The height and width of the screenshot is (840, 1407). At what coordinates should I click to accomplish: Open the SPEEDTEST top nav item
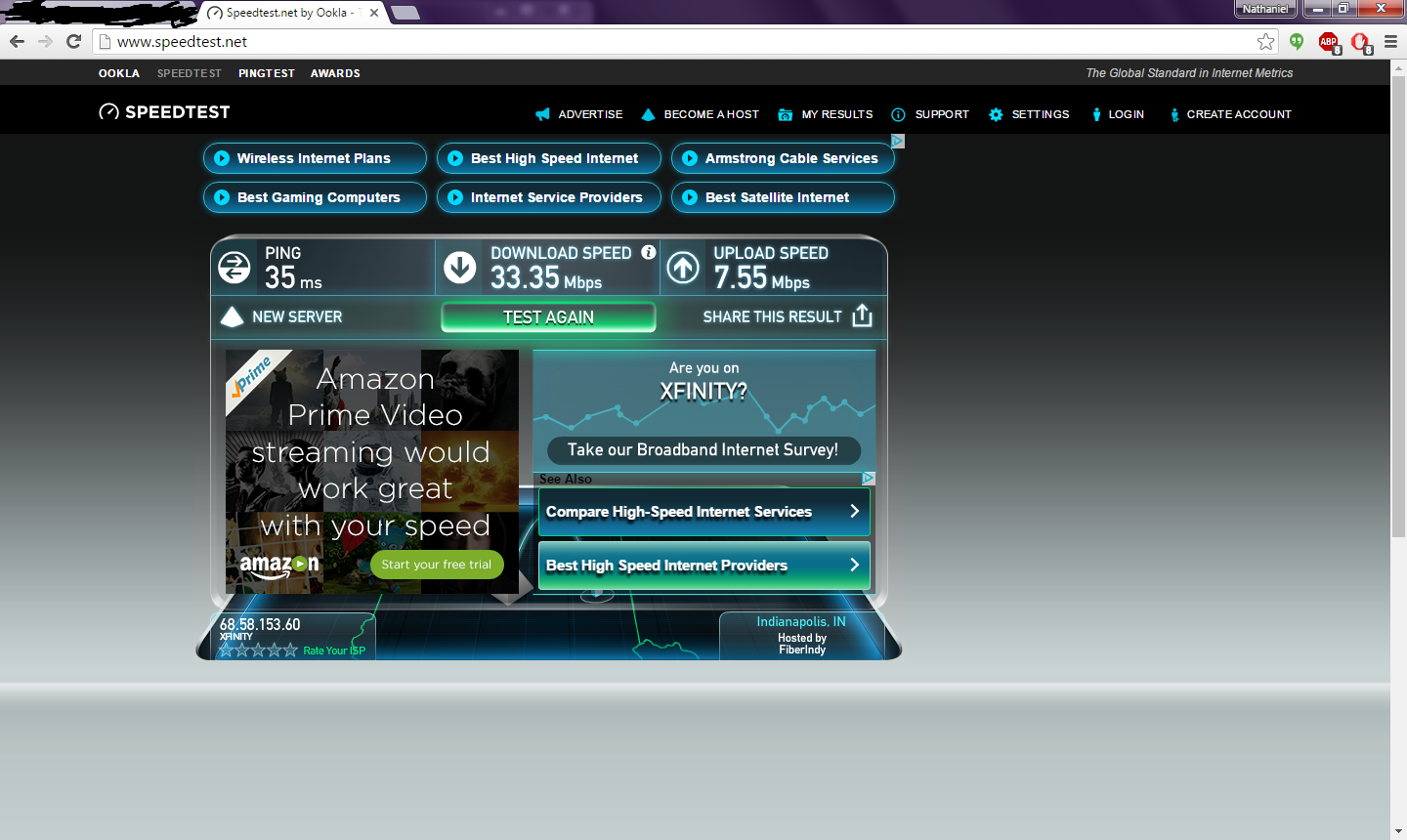190,73
